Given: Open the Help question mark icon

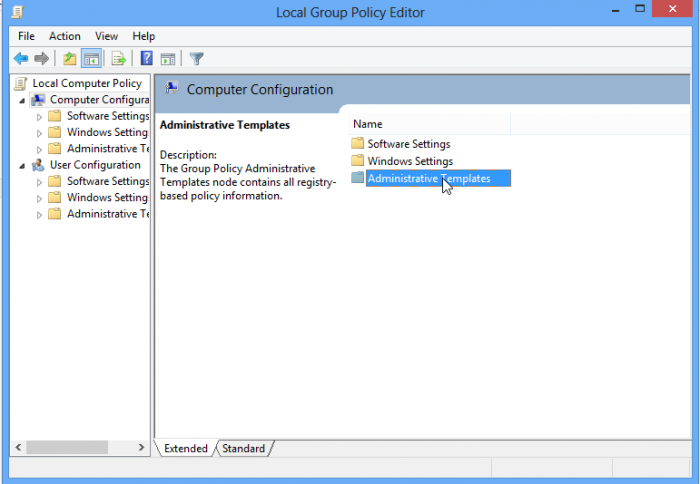Looking at the screenshot, I should click(x=146, y=58).
